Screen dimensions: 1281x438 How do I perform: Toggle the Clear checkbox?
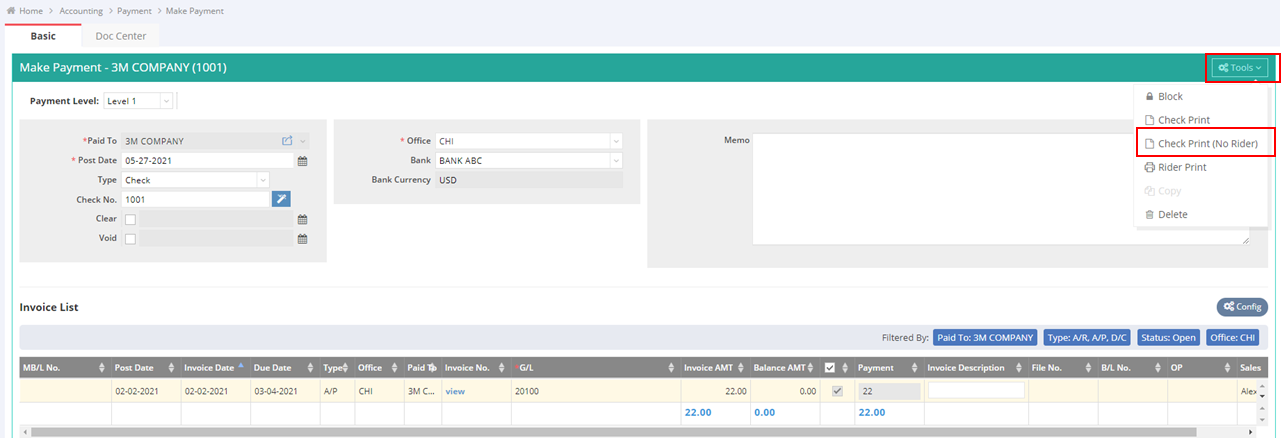coord(130,219)
